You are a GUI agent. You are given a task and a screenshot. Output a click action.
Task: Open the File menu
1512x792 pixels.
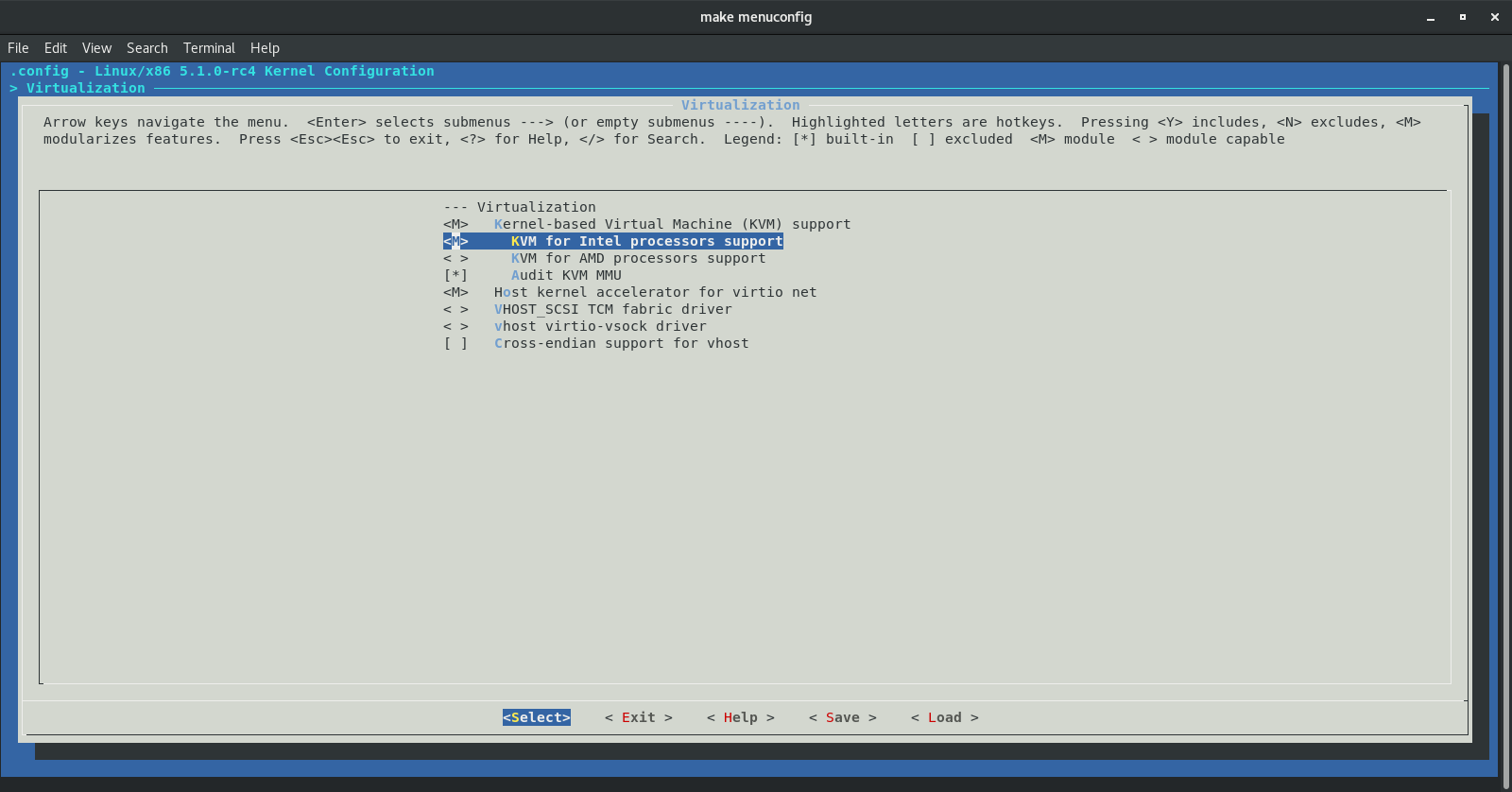pyautogui.click(x=18, y=48)
